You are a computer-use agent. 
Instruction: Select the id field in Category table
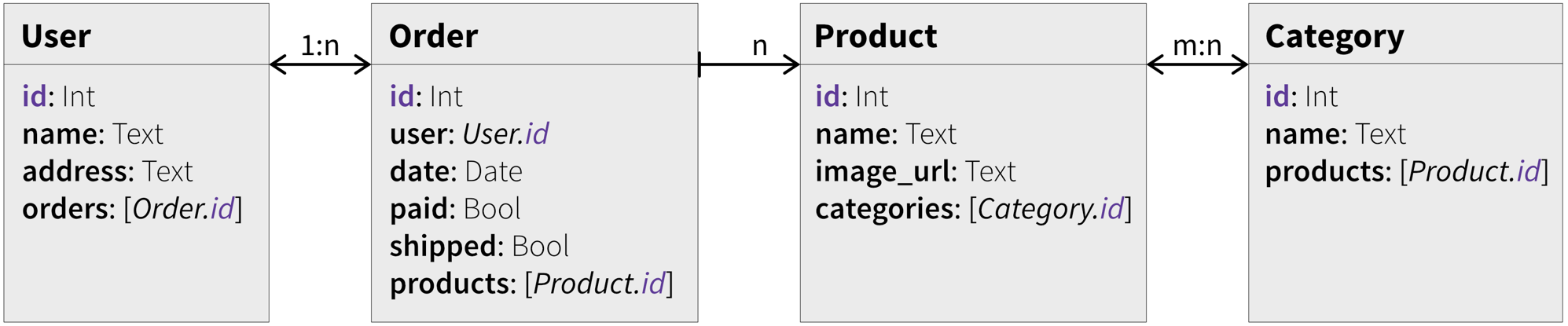pos(1301,97)
